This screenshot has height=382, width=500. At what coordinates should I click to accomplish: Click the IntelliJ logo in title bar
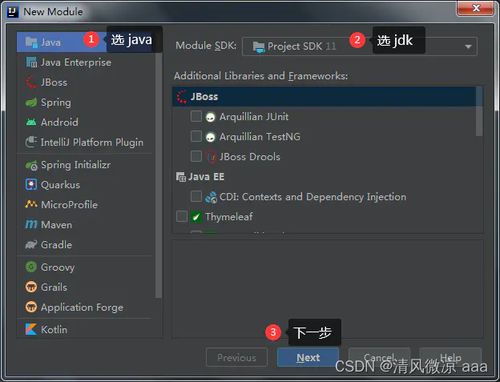[x=13, y=12]
